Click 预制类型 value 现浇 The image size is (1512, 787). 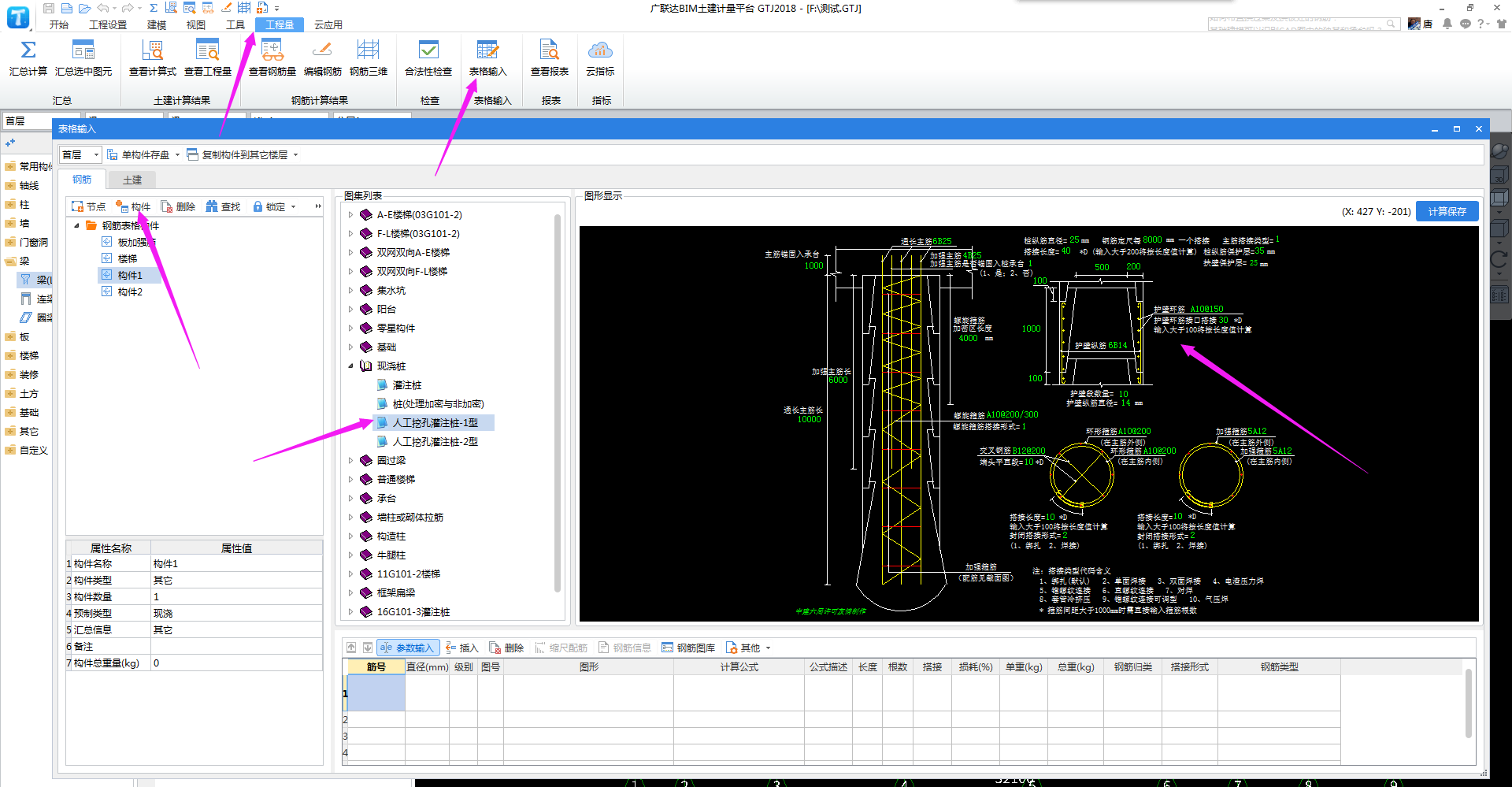(x=236, y=613)
